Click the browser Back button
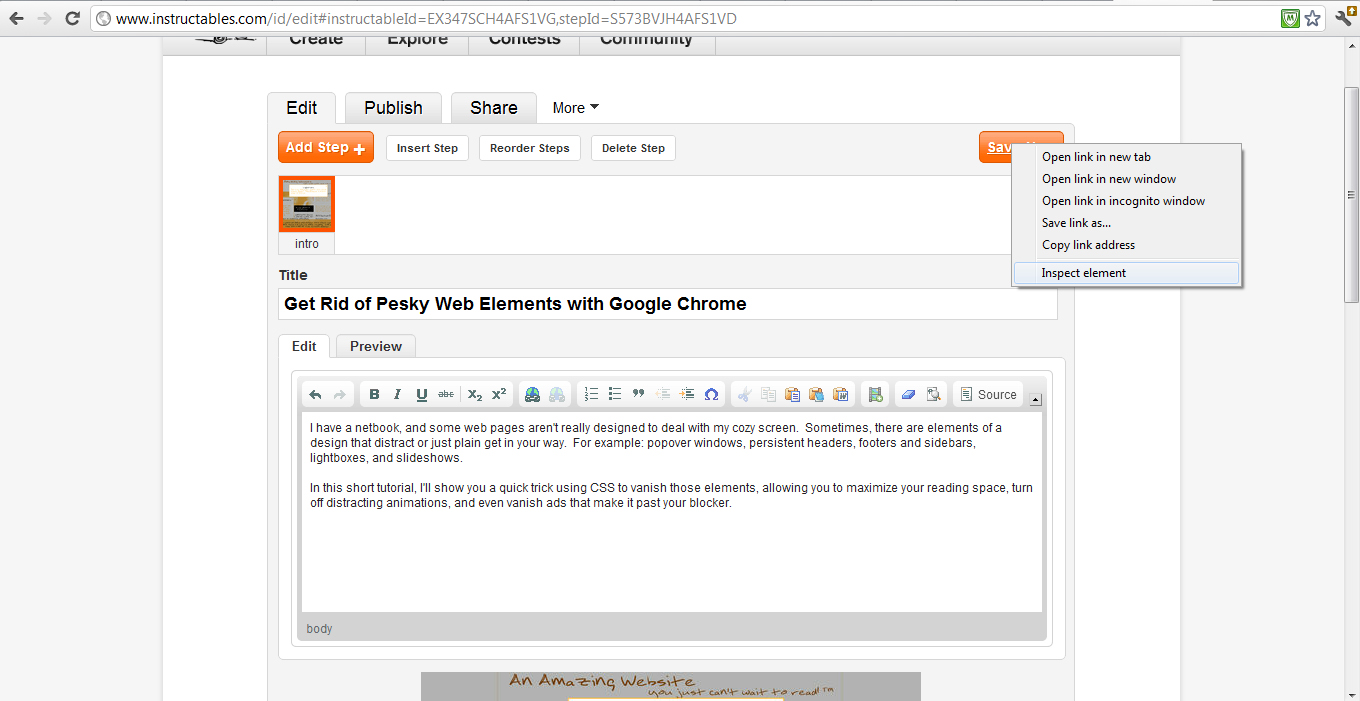Image resolution: width=1360 pixels, height=701 pixels. tap(17, 18)
